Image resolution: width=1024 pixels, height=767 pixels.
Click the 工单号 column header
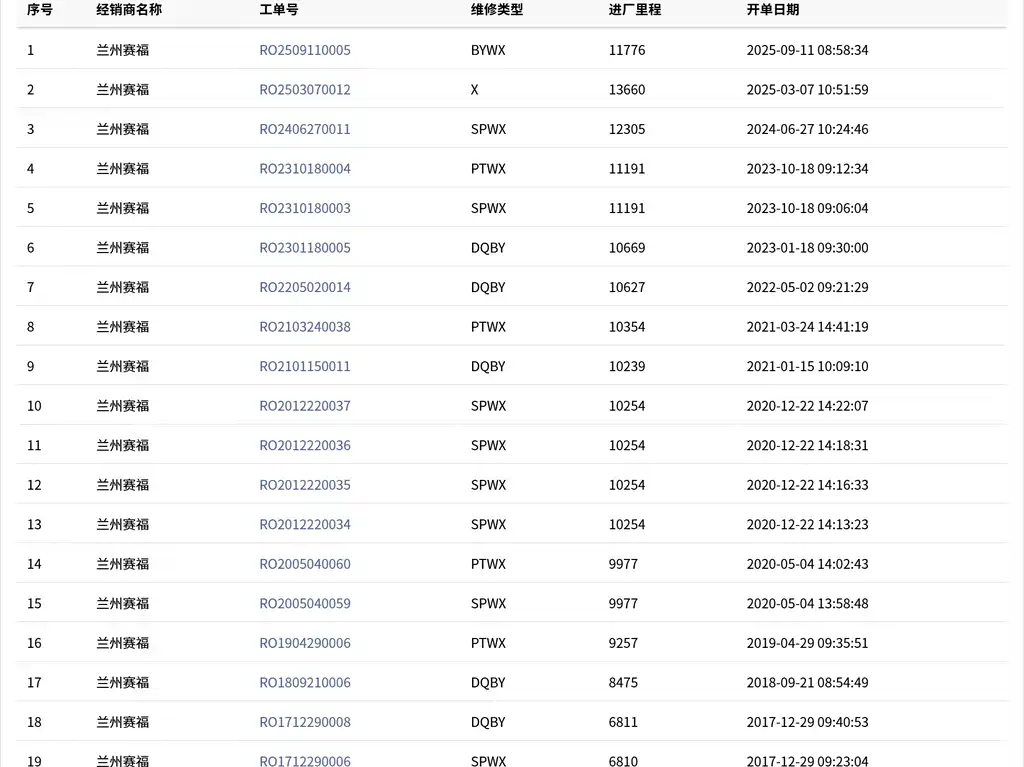coord(279,10)
